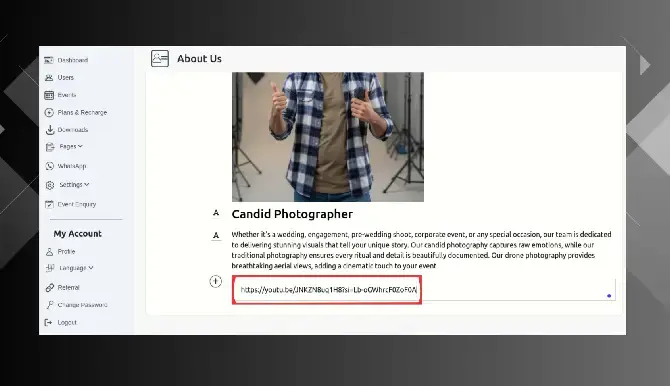Click the Downloads arrow icon
The width and height of the screenshot is (670, 386).
pos(50,130)
